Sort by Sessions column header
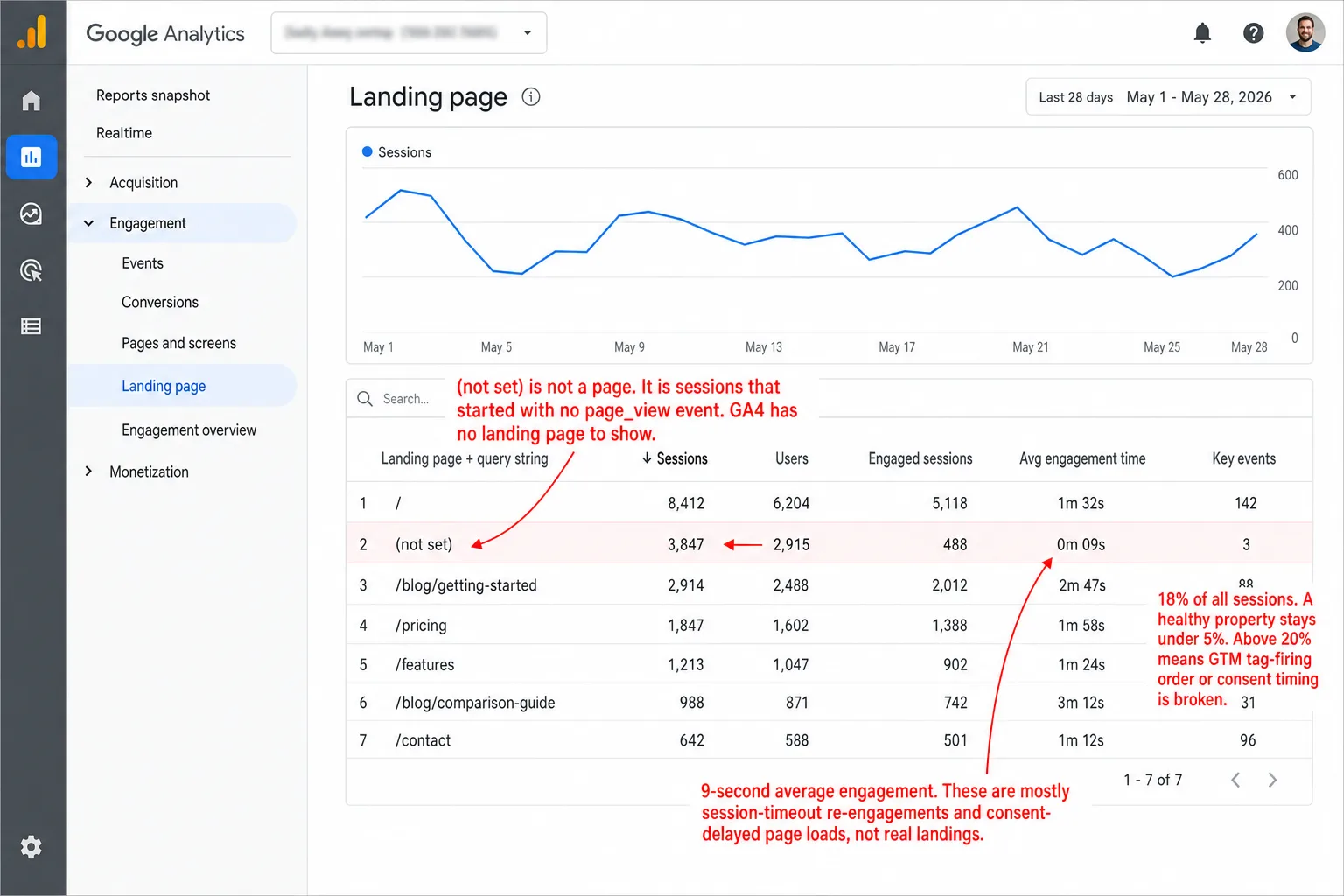 [x=674, y=458]
